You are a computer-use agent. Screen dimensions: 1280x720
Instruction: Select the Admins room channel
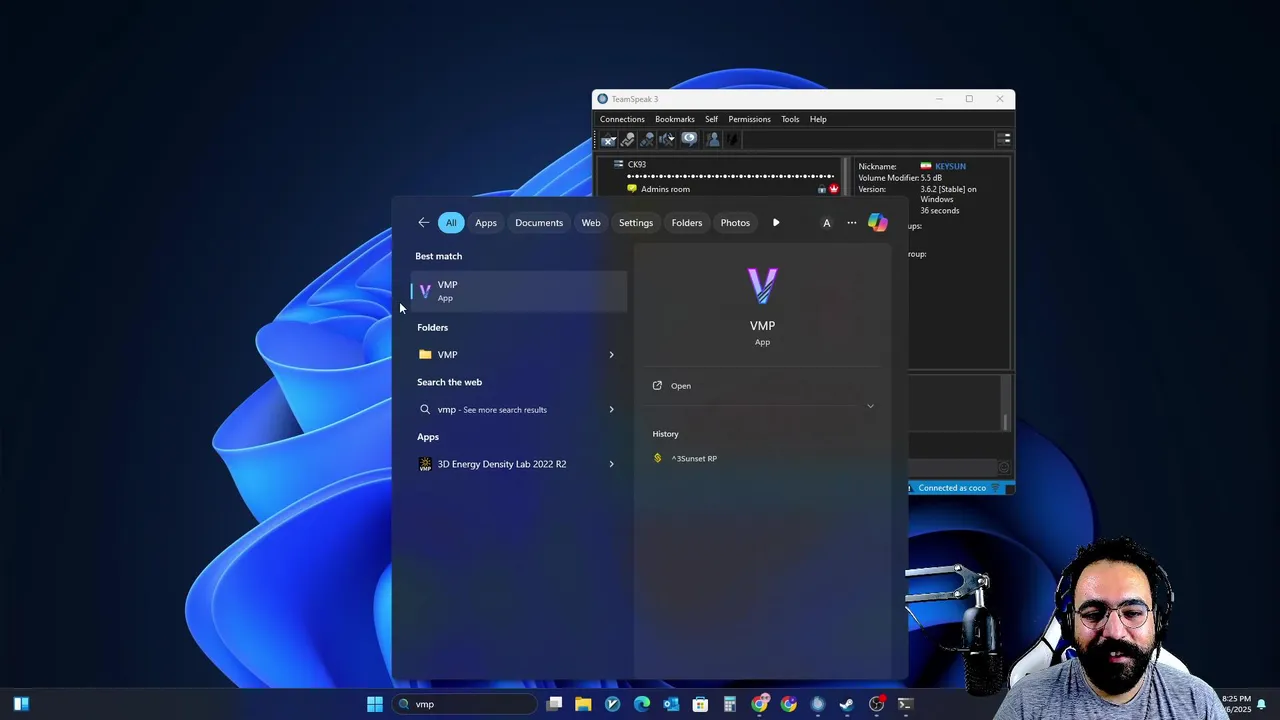[665, 189]
